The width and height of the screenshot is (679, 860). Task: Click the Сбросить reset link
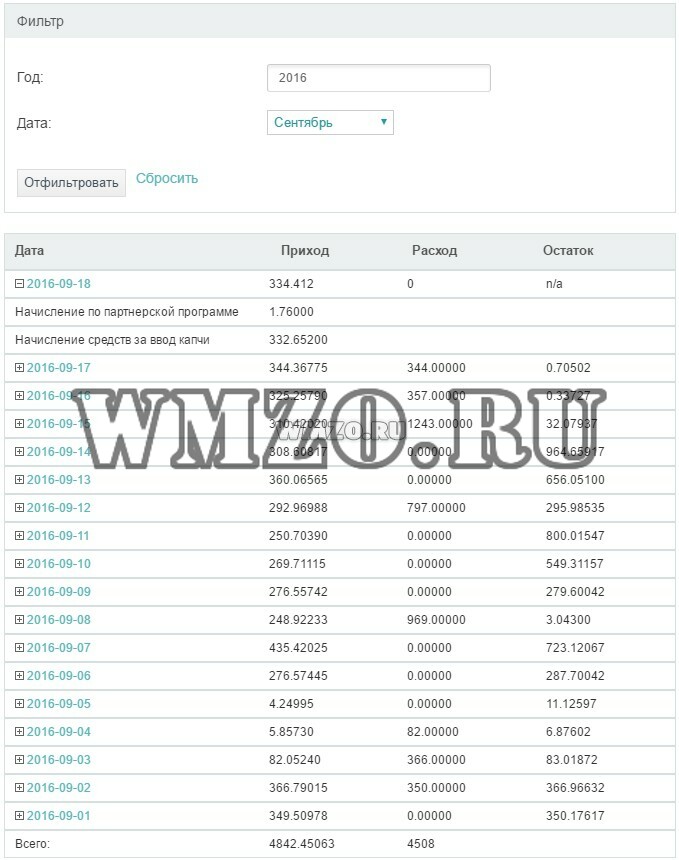point(167,179)
